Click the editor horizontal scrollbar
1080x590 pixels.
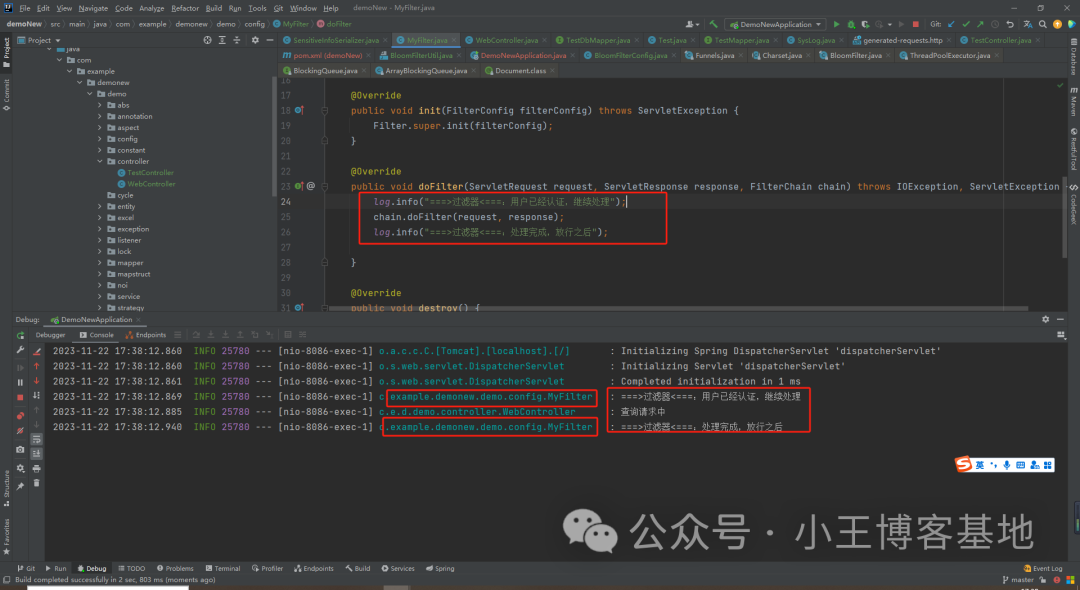click(x=678, y=308)
